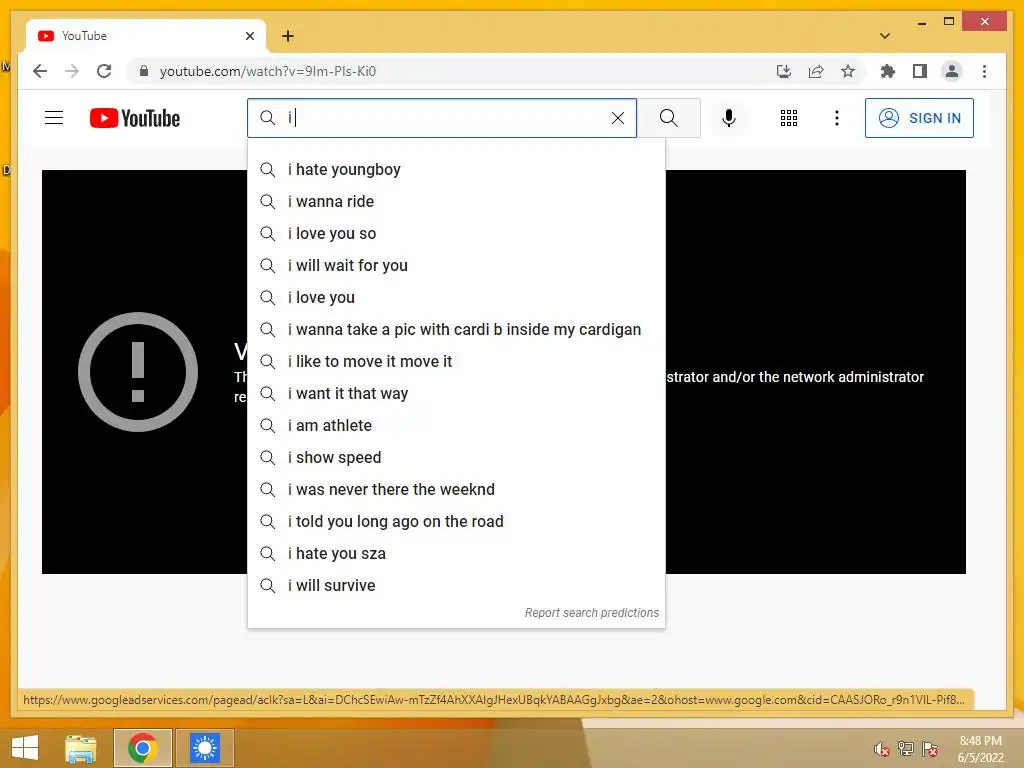Expand the tab search chevron
This screenshot has height=768, width=1024.
coord(885,36)
